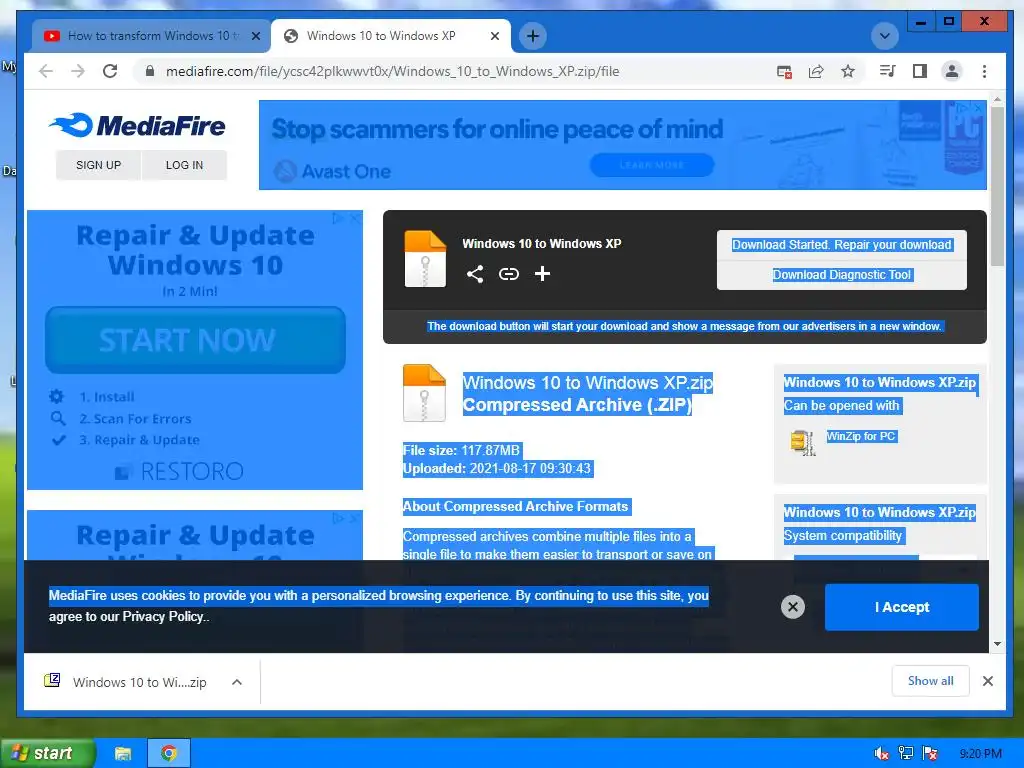Expand the tab search dropdown
Screen dimensions: 1024x768
(885, 36)
